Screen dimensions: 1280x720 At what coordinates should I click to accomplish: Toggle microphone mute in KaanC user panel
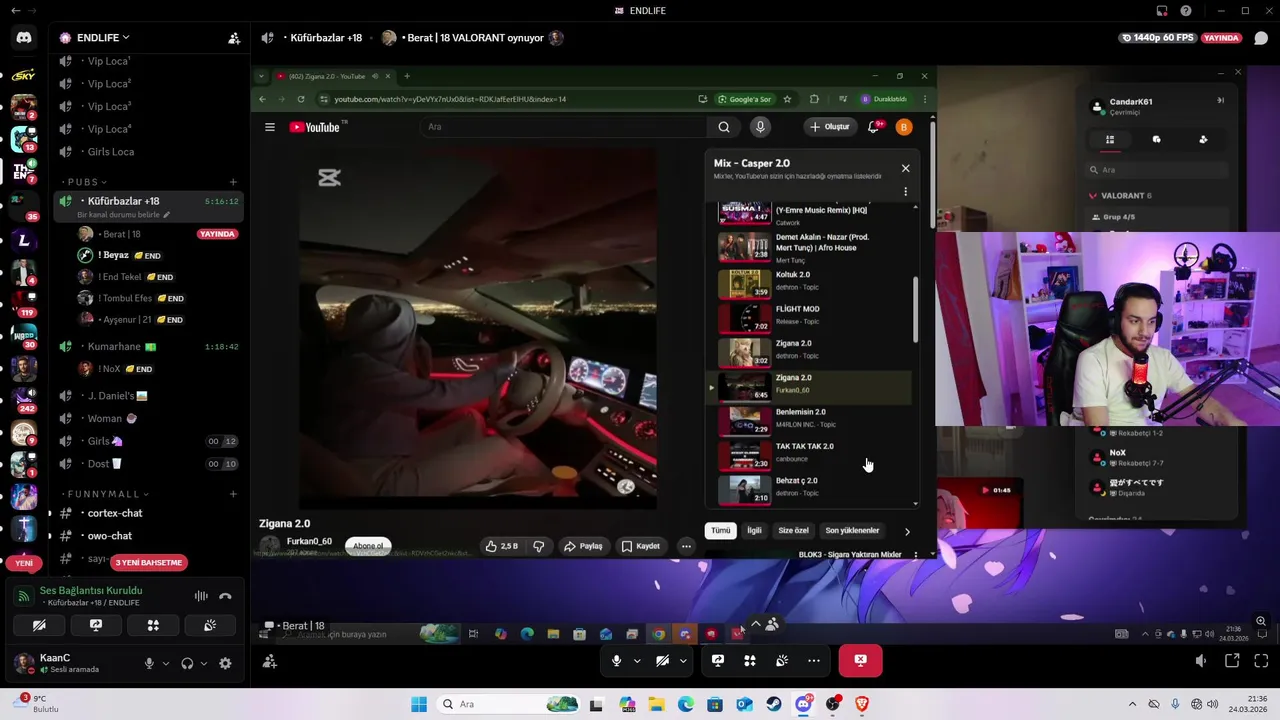(149, 663)
